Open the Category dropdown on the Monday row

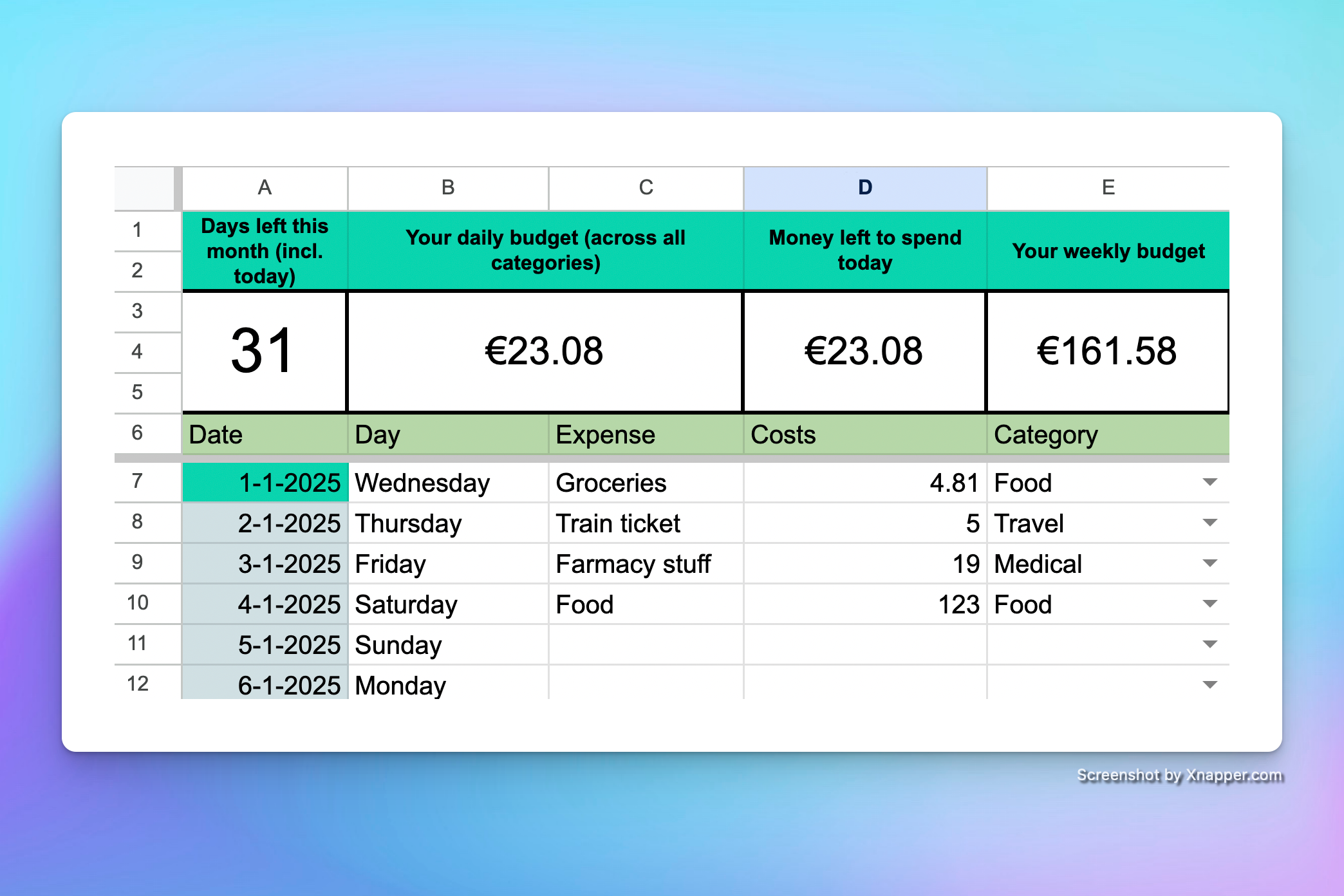[1209, 685]
